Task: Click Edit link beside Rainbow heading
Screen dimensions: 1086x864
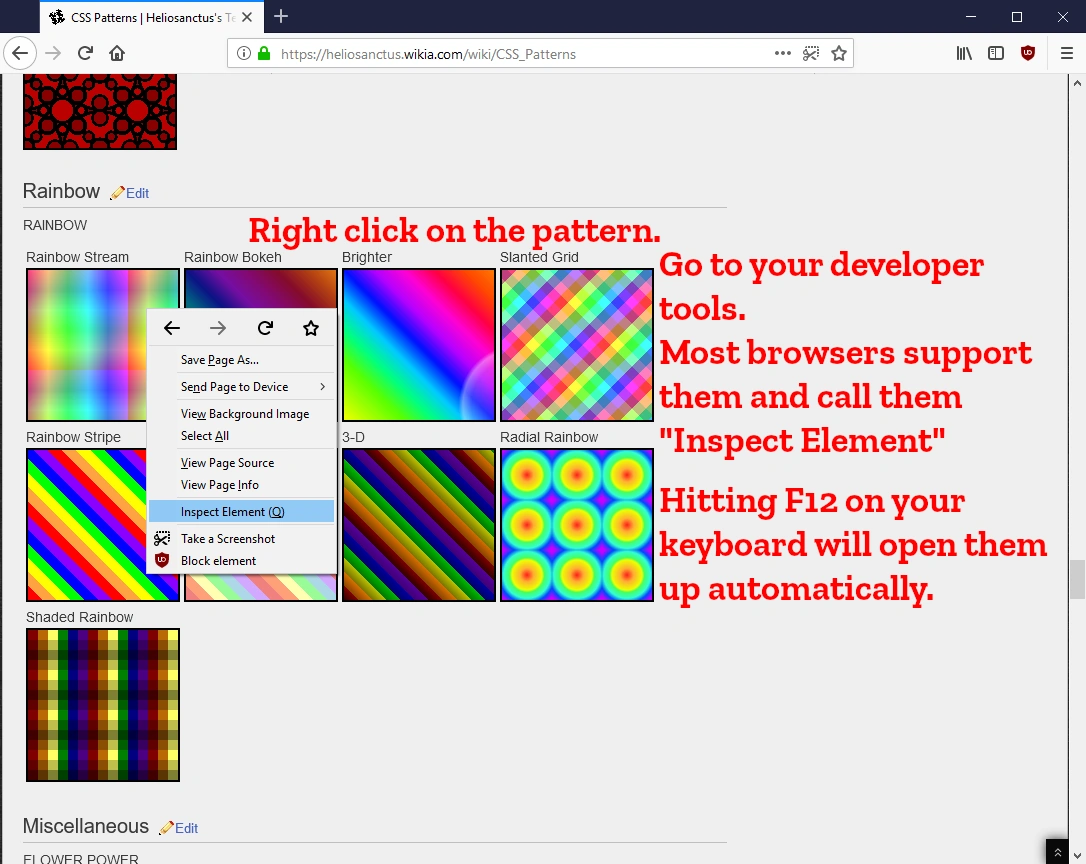Action: pyautogui.click(x=137, y=193)
